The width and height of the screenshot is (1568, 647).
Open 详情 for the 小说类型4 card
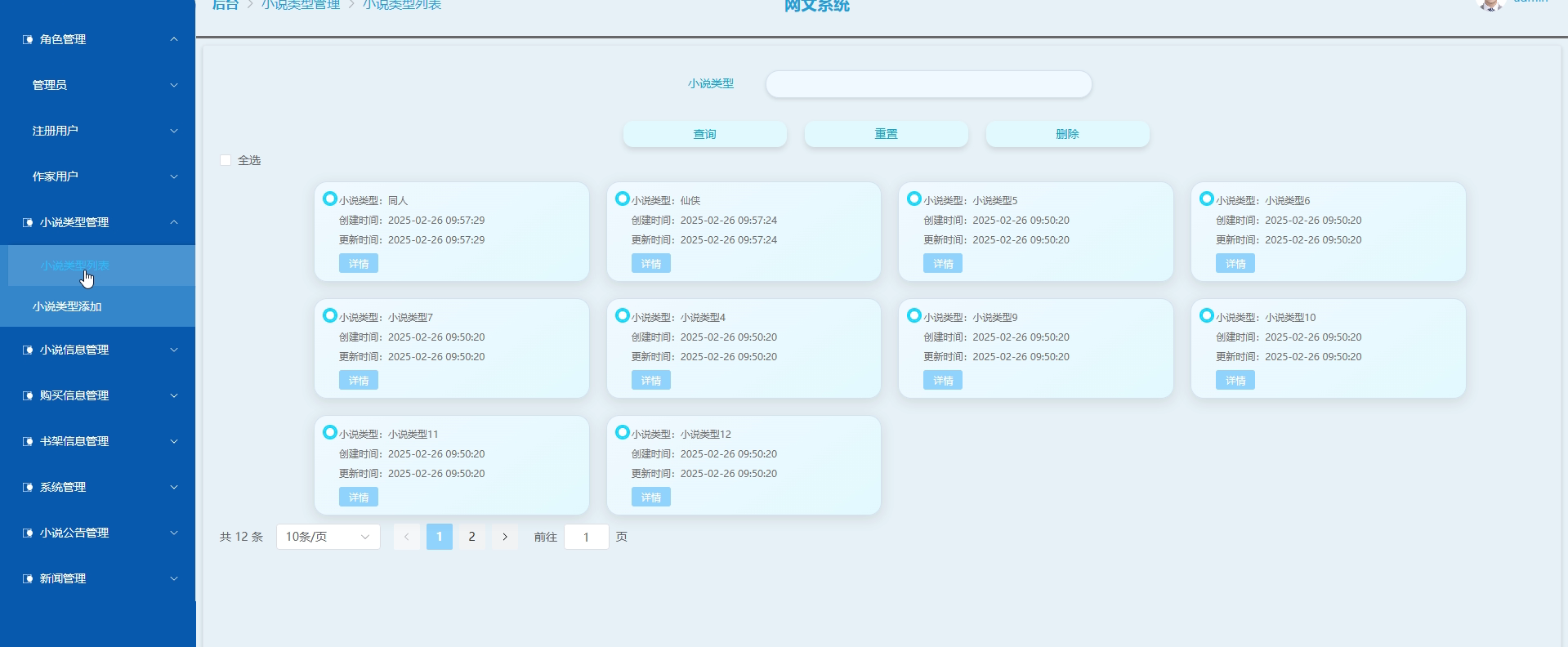[x=651, y=381]
